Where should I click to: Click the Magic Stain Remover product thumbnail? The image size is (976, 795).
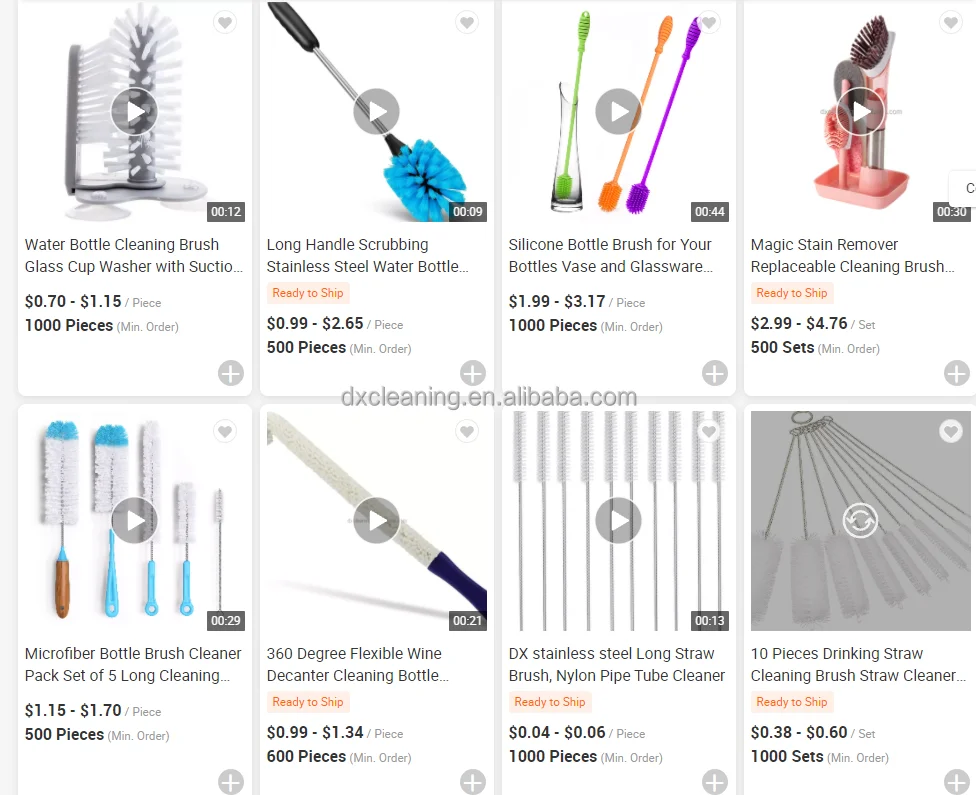[860, 112]
